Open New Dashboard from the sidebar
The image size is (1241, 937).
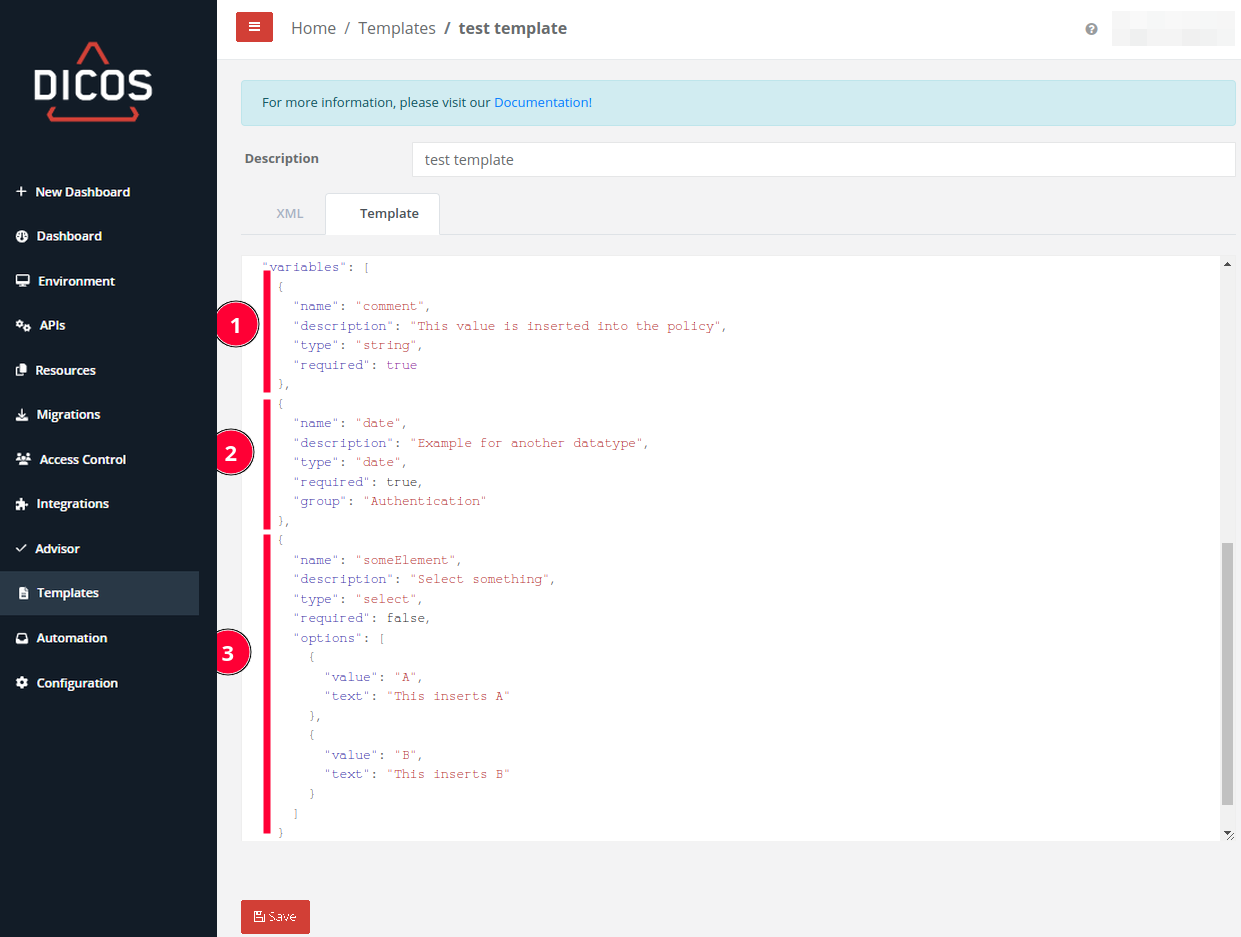pos(82,192)
